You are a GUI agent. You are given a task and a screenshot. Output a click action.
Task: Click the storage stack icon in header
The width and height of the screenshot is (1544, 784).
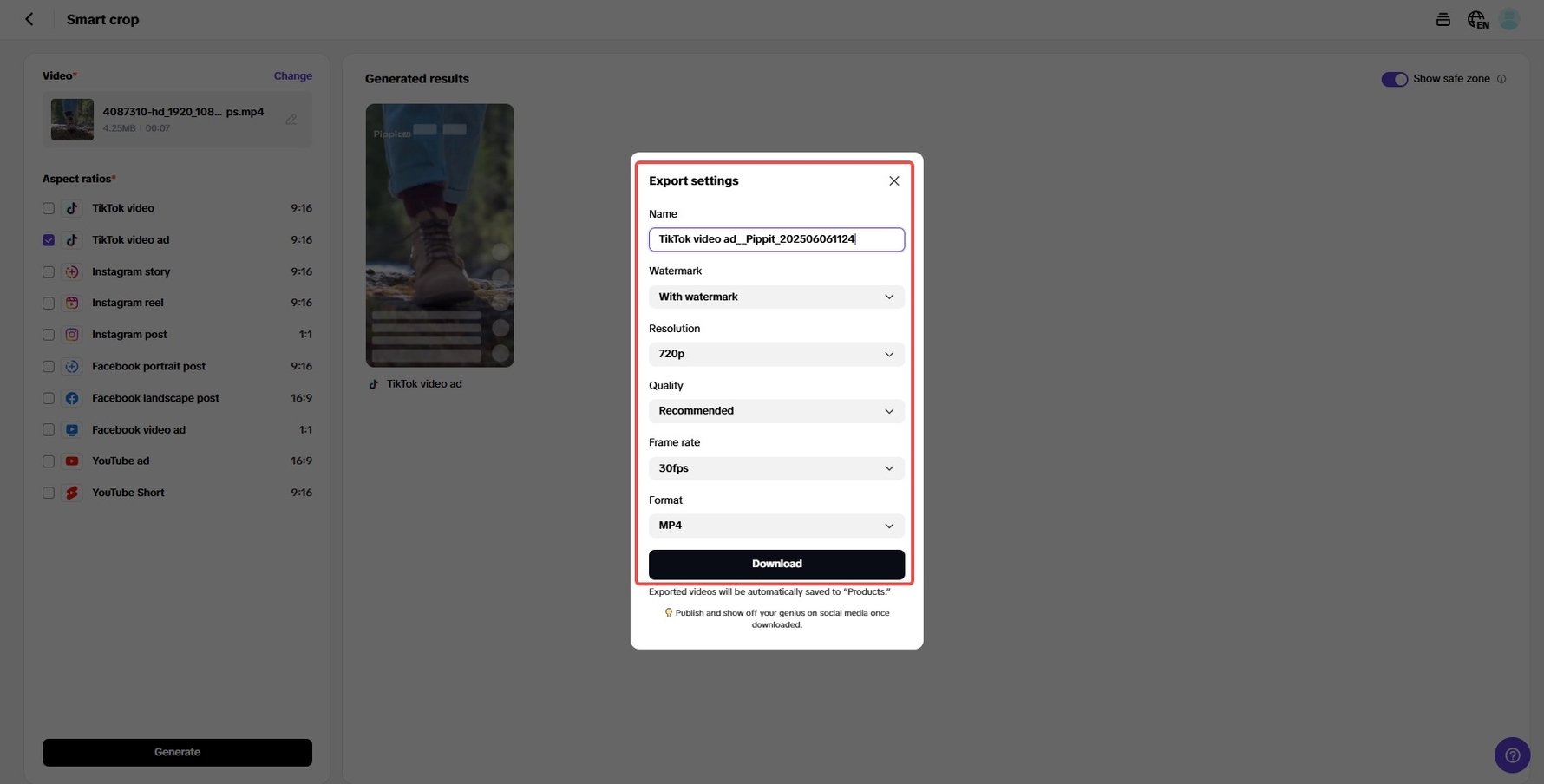point(1443,19)
